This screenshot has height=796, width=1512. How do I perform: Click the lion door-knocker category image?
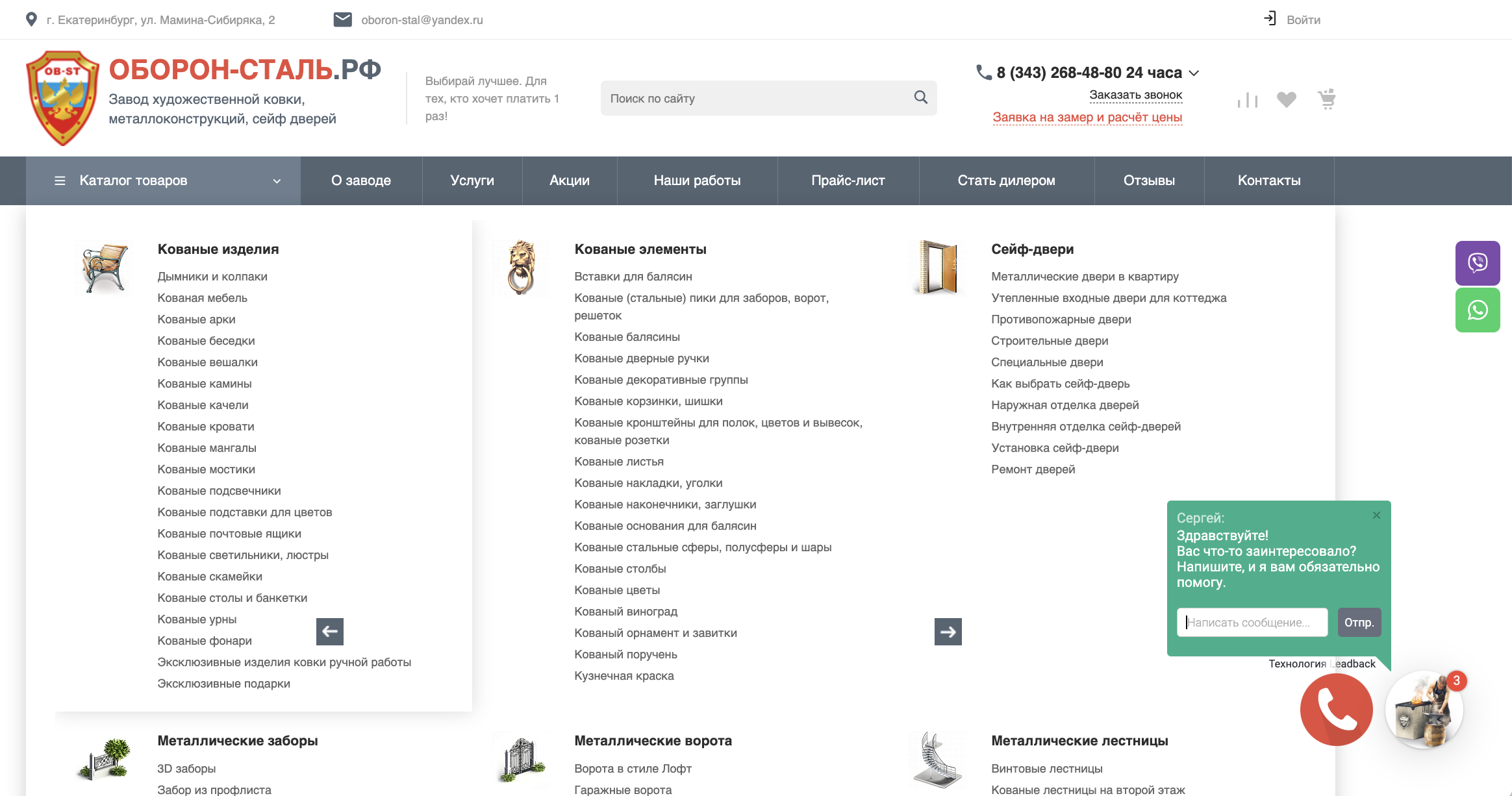521,267
